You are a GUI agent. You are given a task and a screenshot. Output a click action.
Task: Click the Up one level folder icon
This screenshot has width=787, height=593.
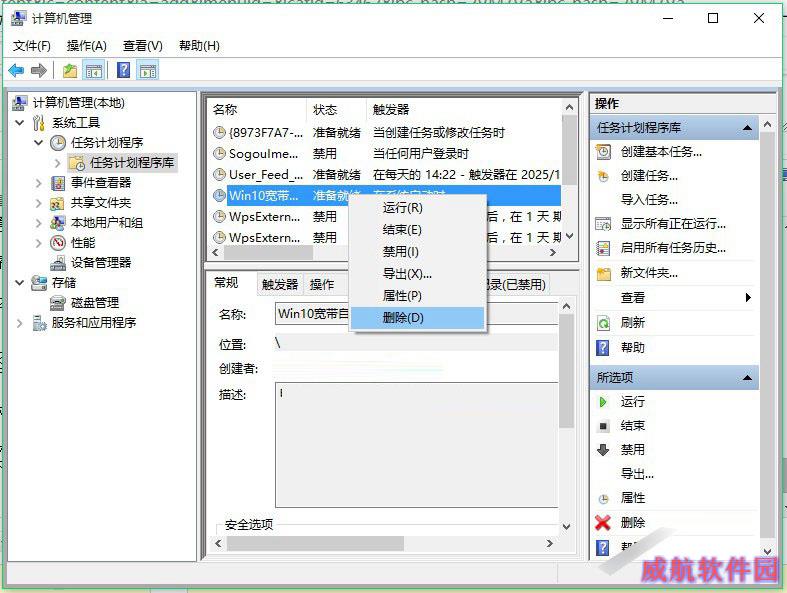[70, 71]
